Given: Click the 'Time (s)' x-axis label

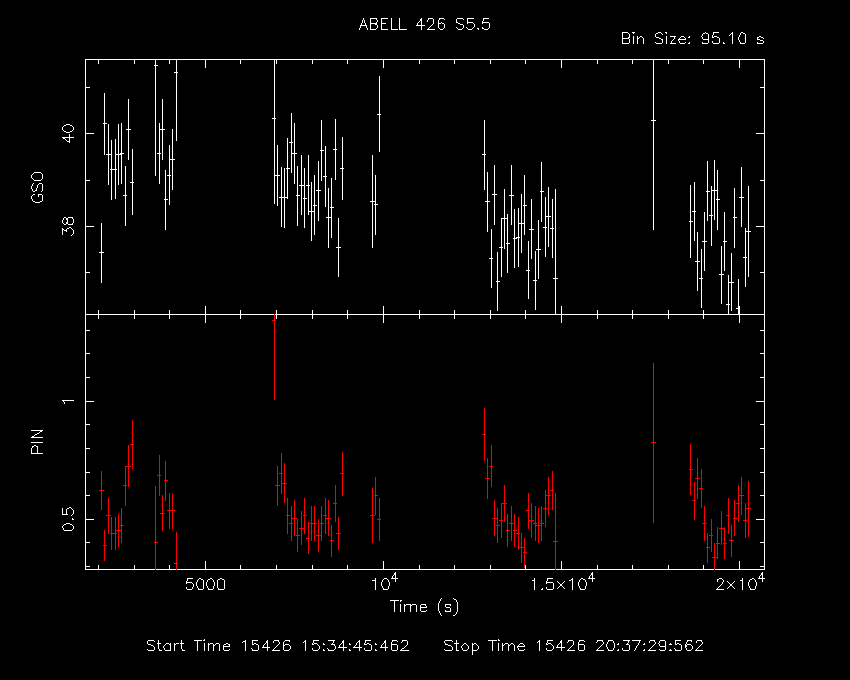Looking at the screenshot, I should 424,606.
